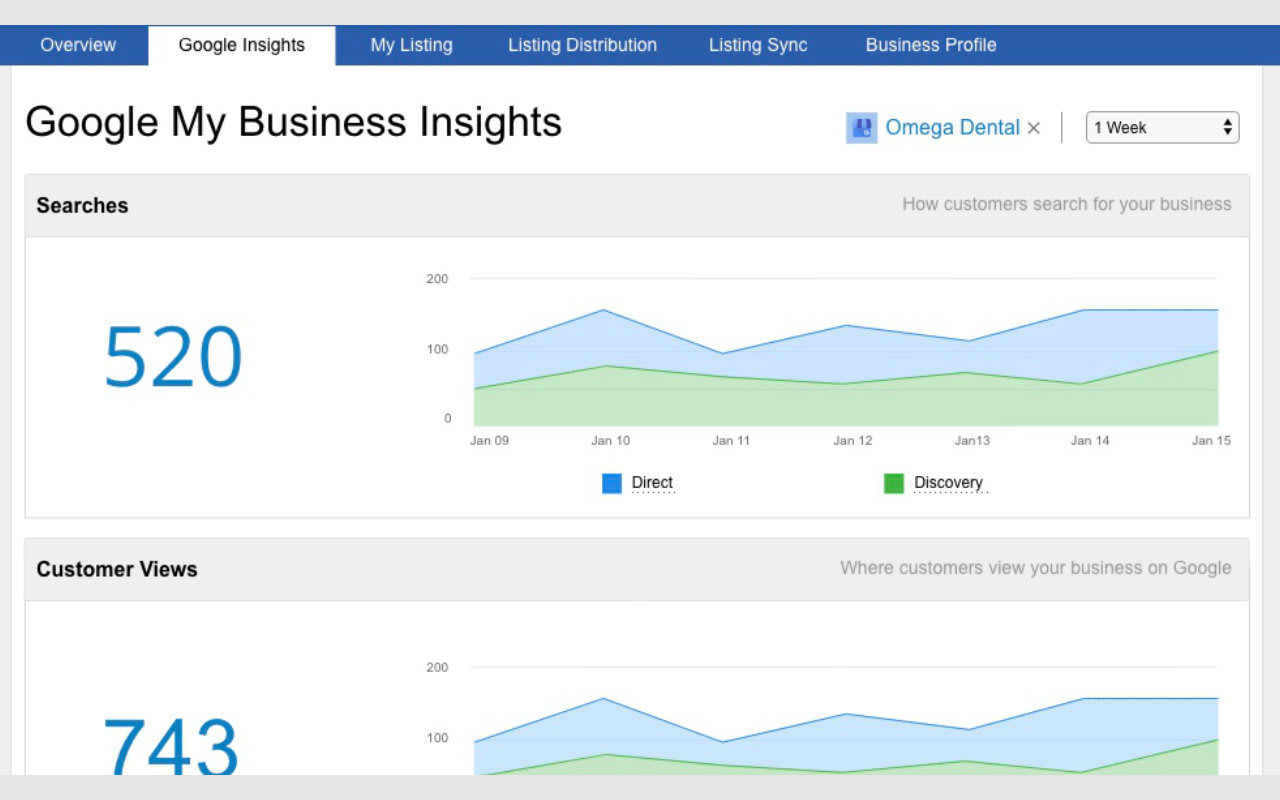Open the Overview tab

point(78,45)
